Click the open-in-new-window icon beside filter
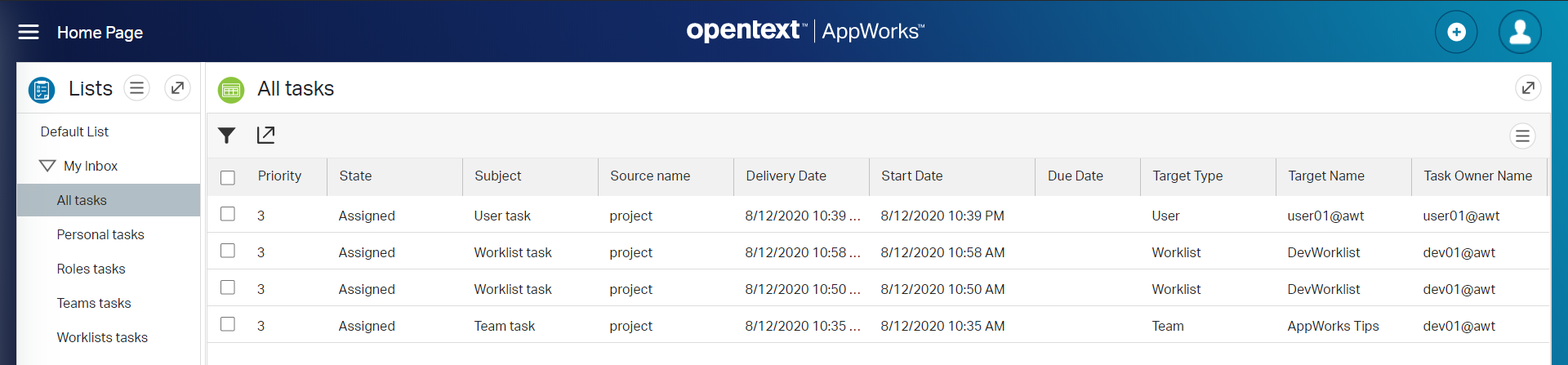 point(265,136)
